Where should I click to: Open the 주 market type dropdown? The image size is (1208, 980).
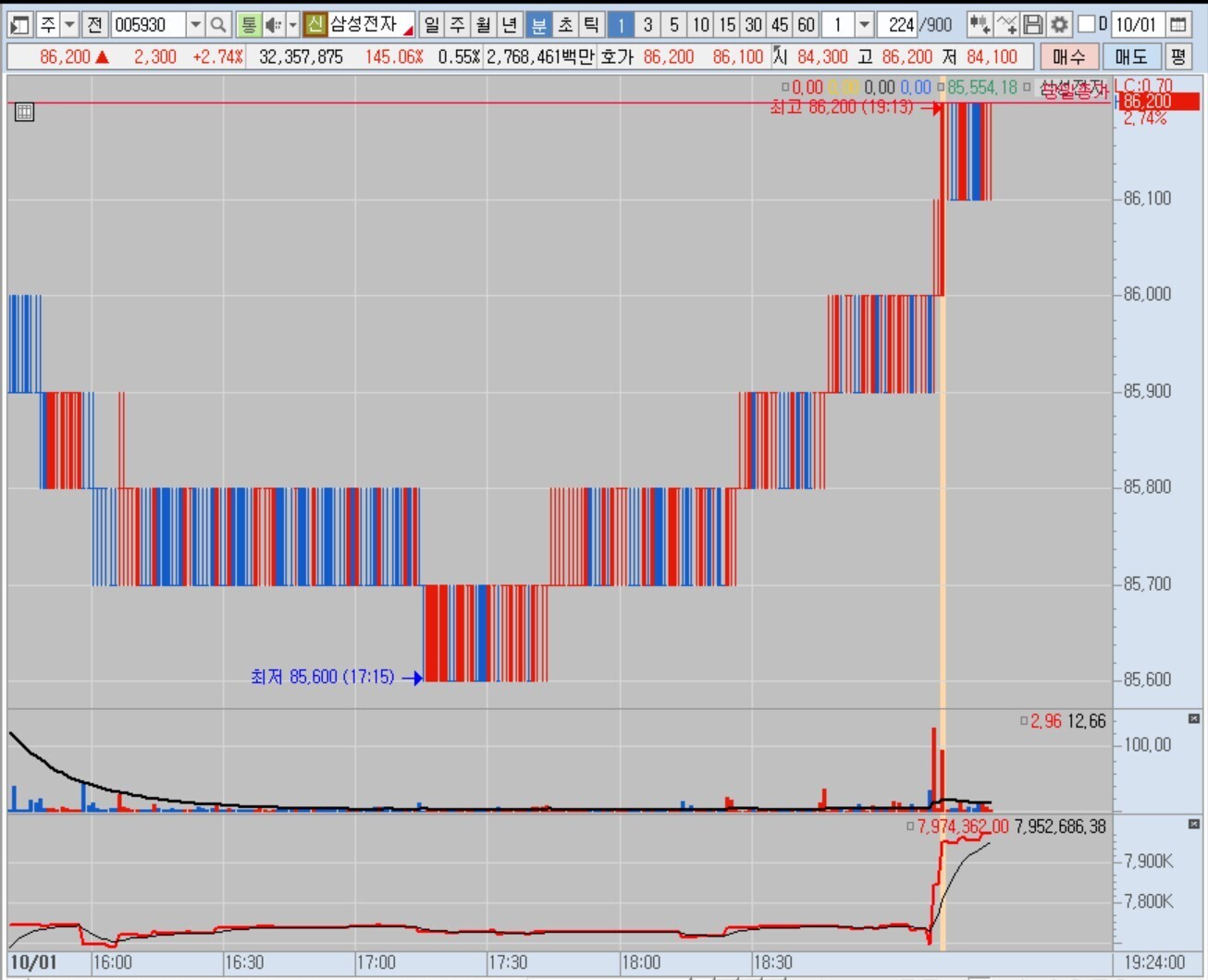[69, 25]
